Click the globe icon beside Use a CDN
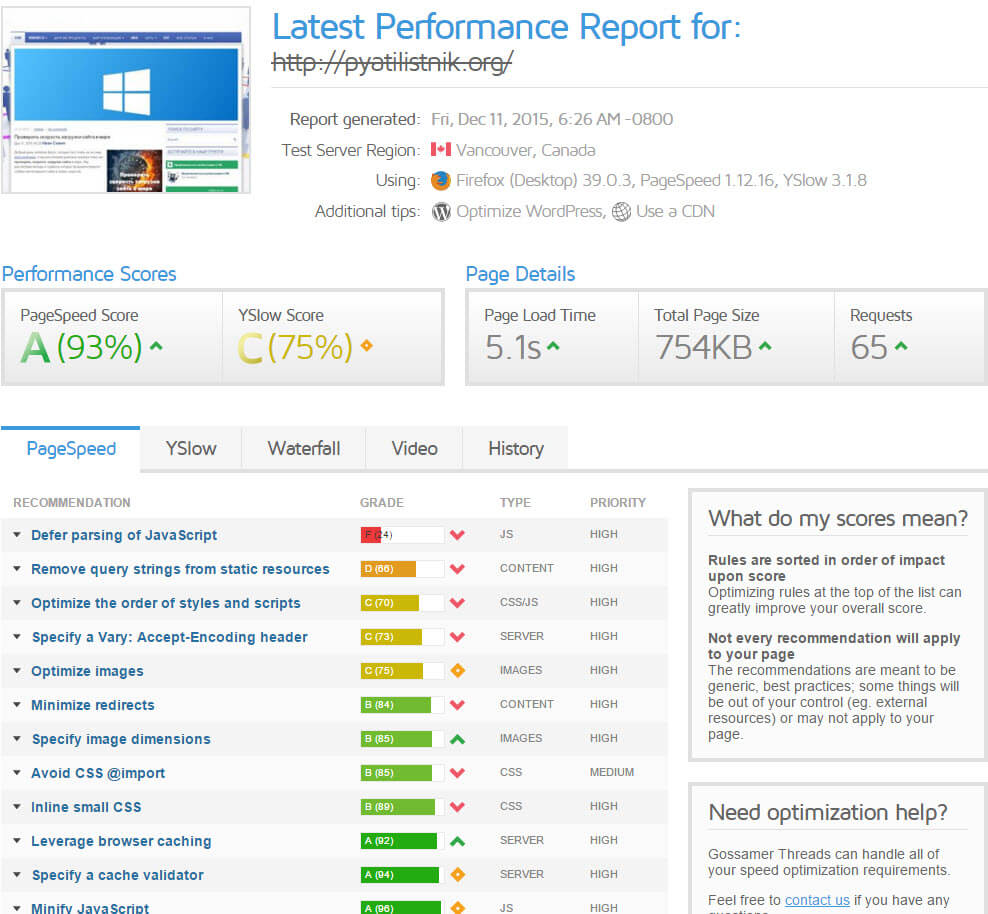 coord(621,211)
